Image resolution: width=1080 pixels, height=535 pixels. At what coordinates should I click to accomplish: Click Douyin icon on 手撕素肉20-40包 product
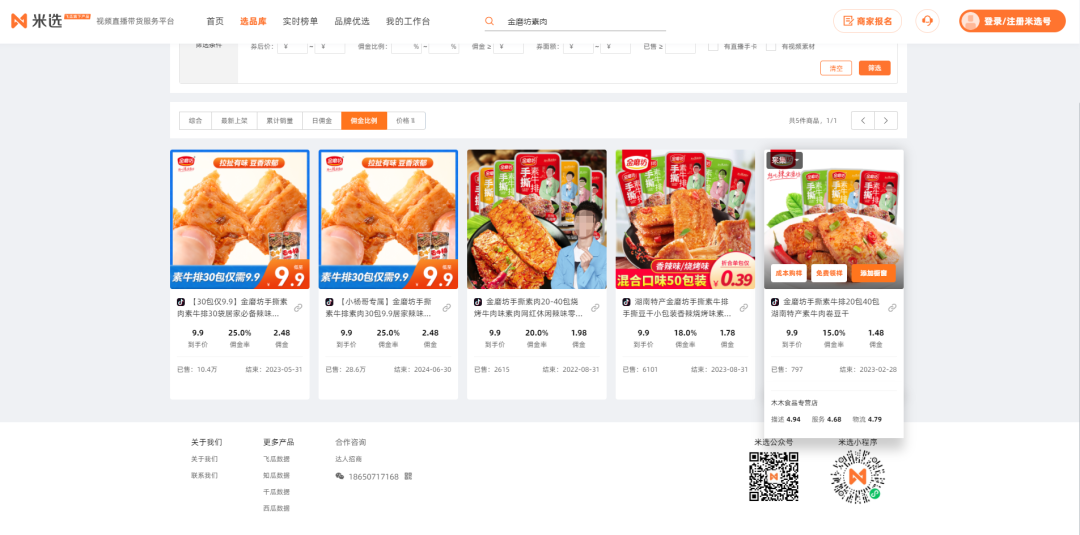point(478,302)
